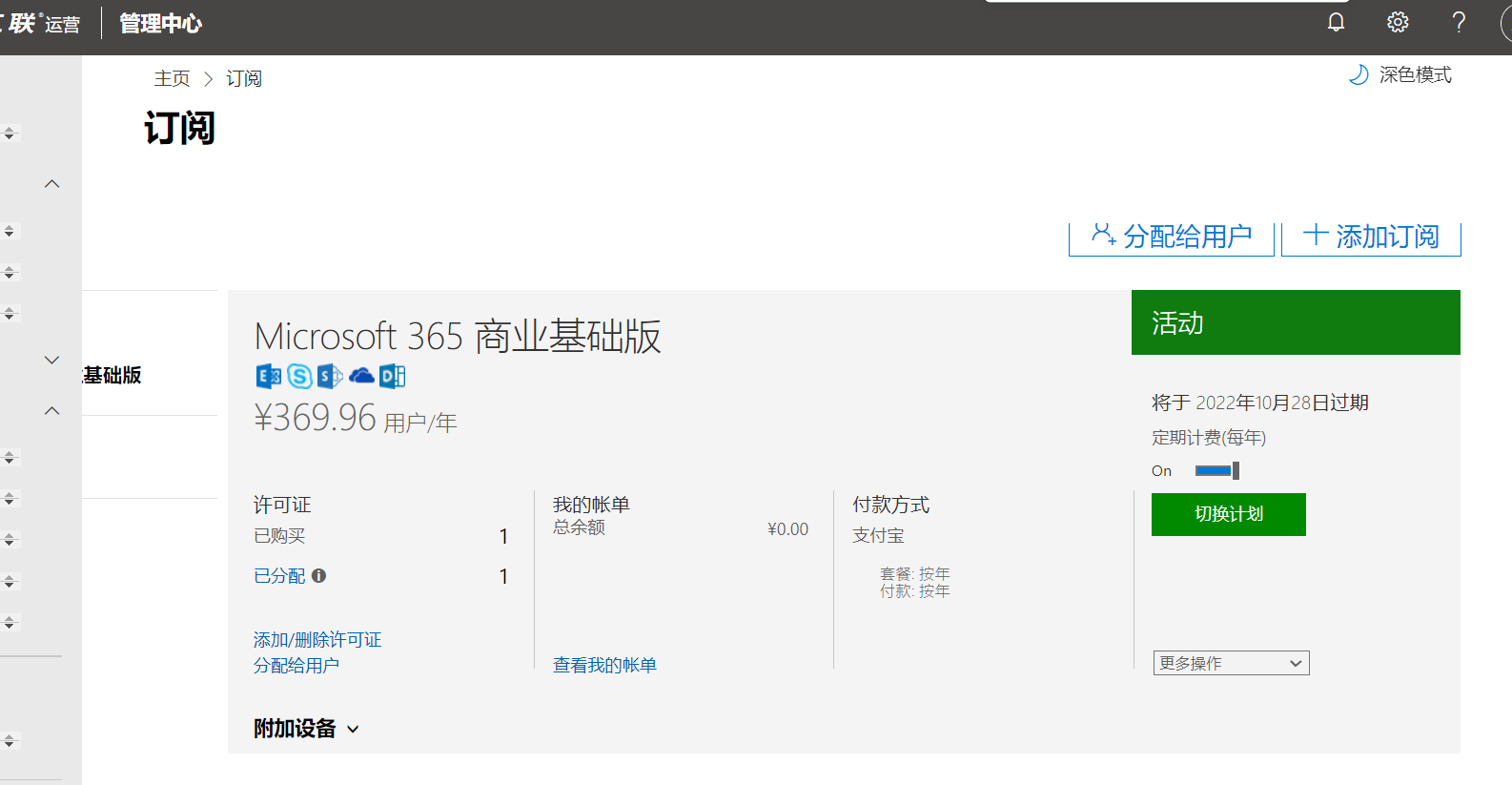Click the ¥0.00 balance amount
The image size is (1512, 785).
coord(787,529)
